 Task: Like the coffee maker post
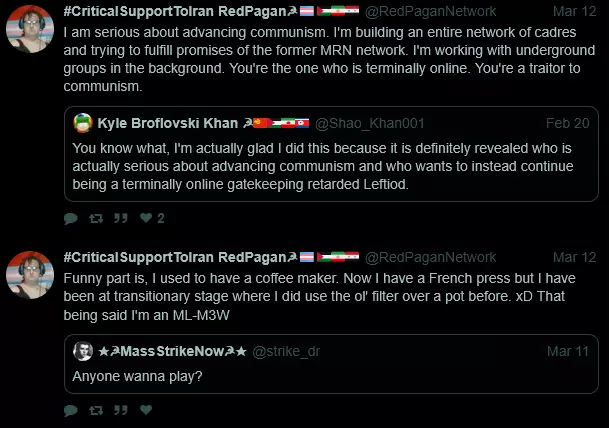pos(146,410)
